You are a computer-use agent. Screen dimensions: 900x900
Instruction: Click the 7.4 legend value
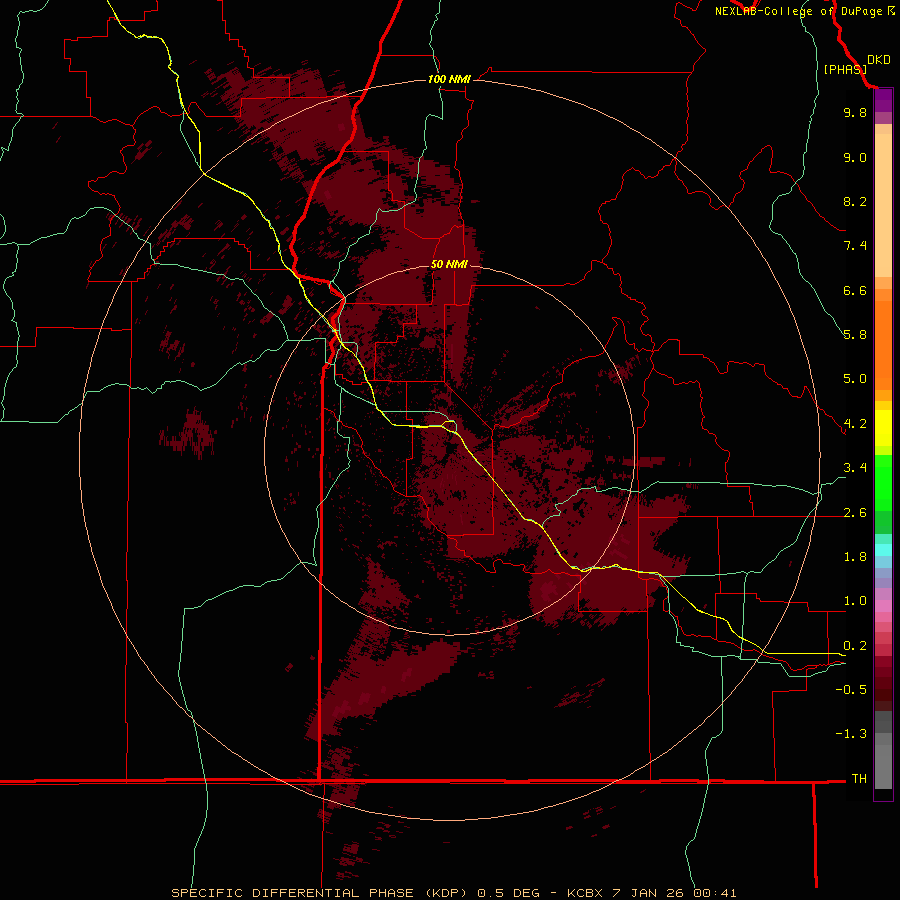point(855,246)
